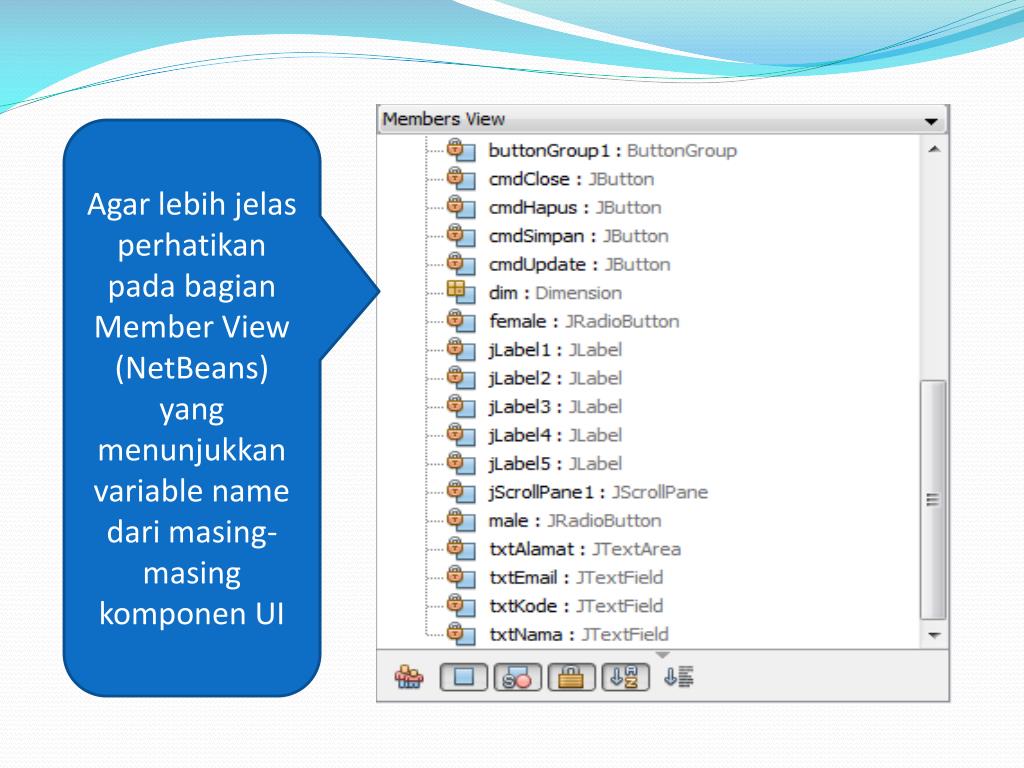The height and width of the screenshot is (768, 1024).
Task: Click the grid icon beside dim
Action: [x=461, y=292]
